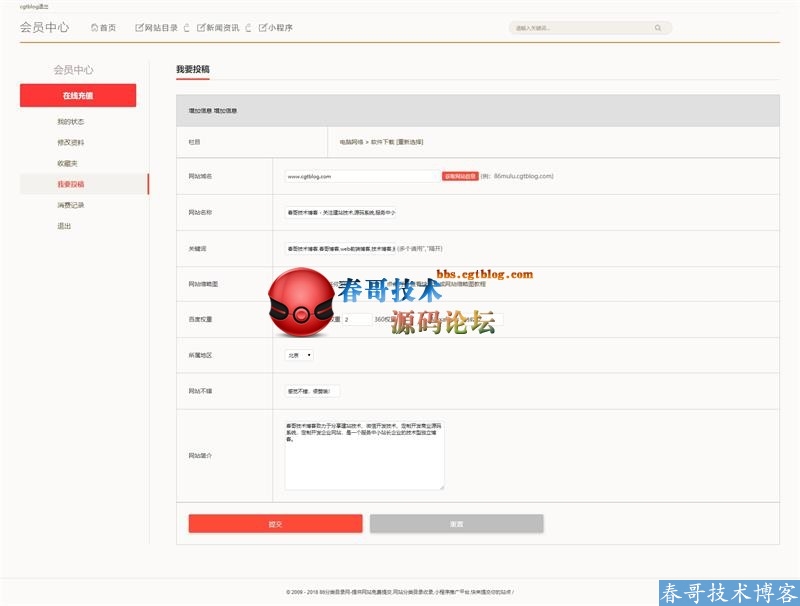Viewport: 800px width, 606px height.
Task: Select 修改资料 in the sidebar
Action: (71, 142)
